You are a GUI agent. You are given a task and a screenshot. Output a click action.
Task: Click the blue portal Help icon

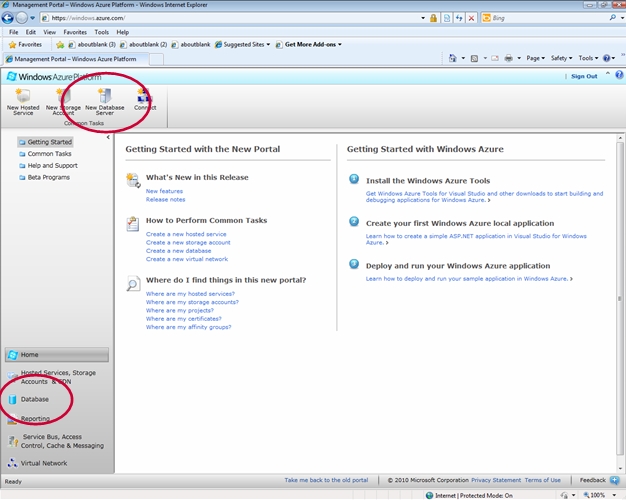click(619, 75)
